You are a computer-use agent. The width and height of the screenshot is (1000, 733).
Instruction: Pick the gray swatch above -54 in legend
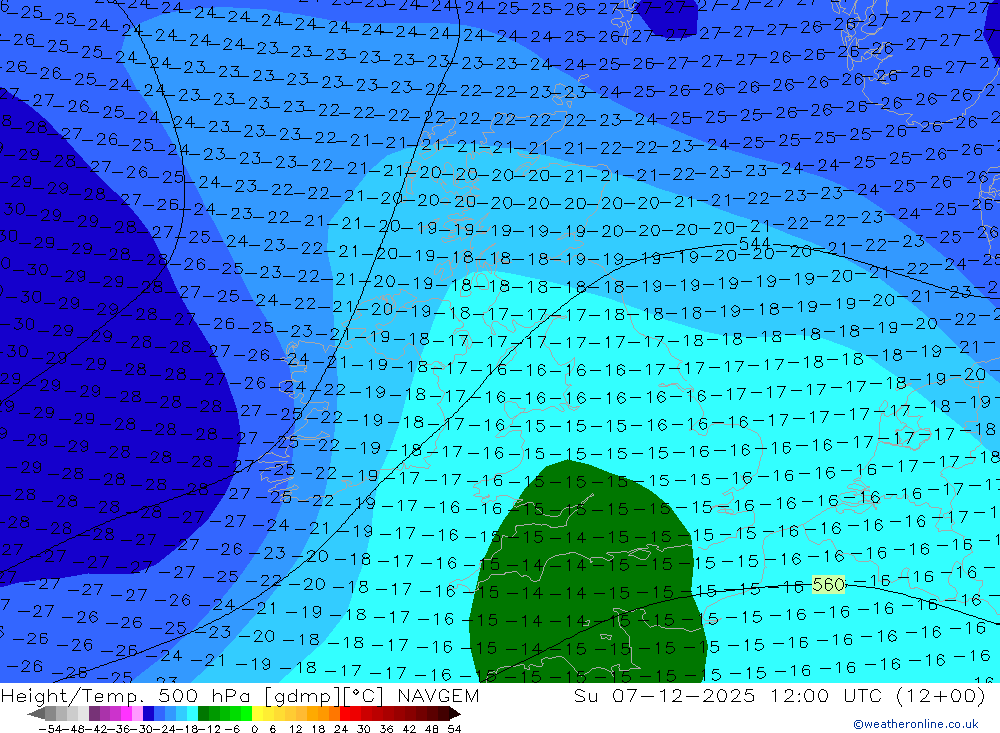[x=50, y=714]
